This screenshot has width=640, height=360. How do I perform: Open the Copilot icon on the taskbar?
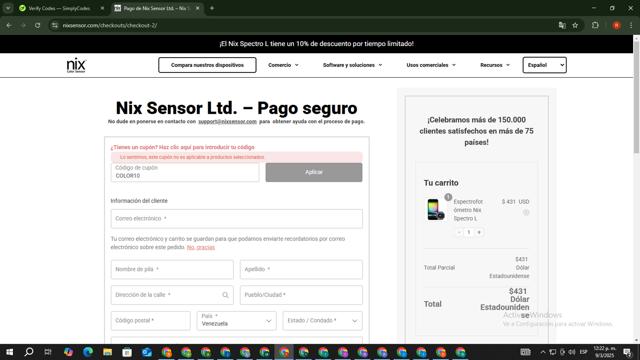(x=68, y=352)
